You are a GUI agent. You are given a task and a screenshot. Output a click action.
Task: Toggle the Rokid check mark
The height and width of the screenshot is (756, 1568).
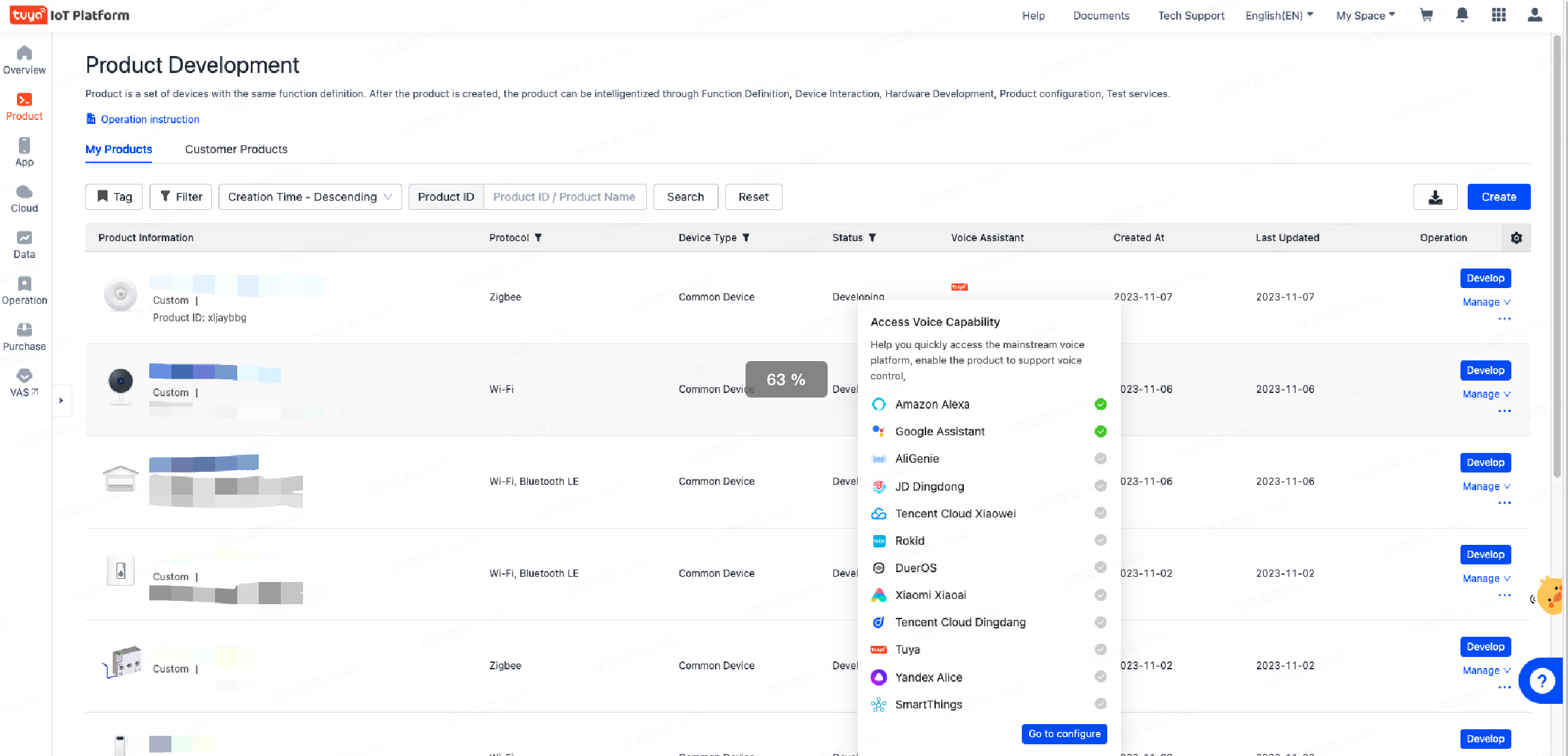coord(1100,540)
